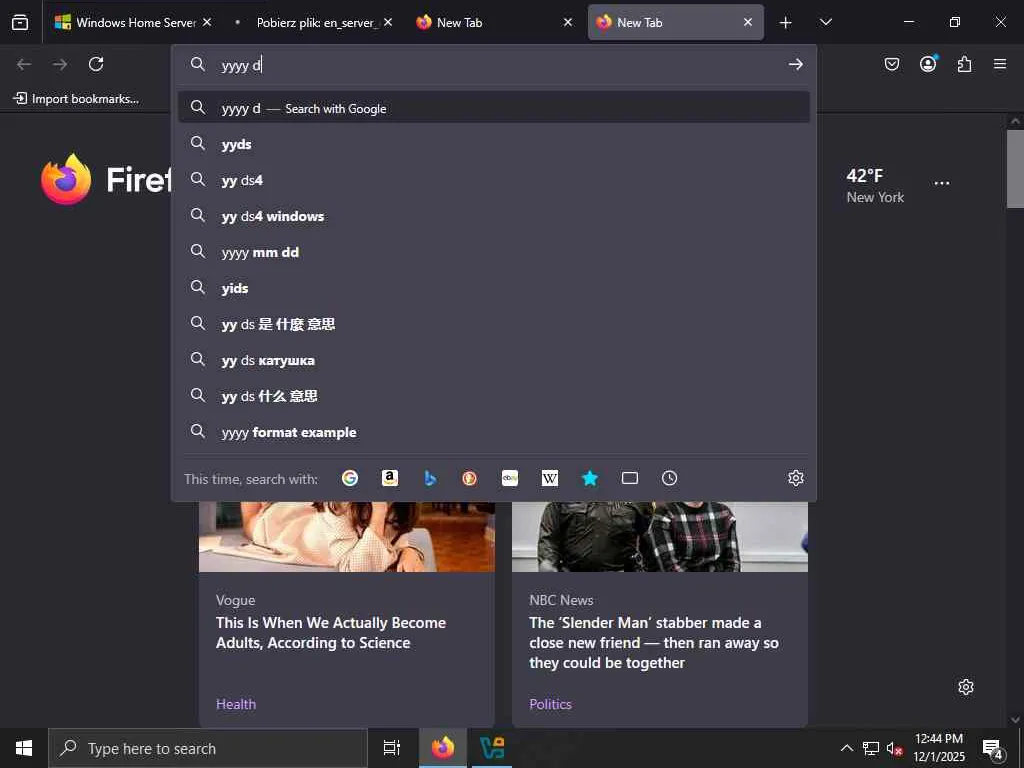Select the 'yy ds 什么 意思' suggestion

point(494,395)
